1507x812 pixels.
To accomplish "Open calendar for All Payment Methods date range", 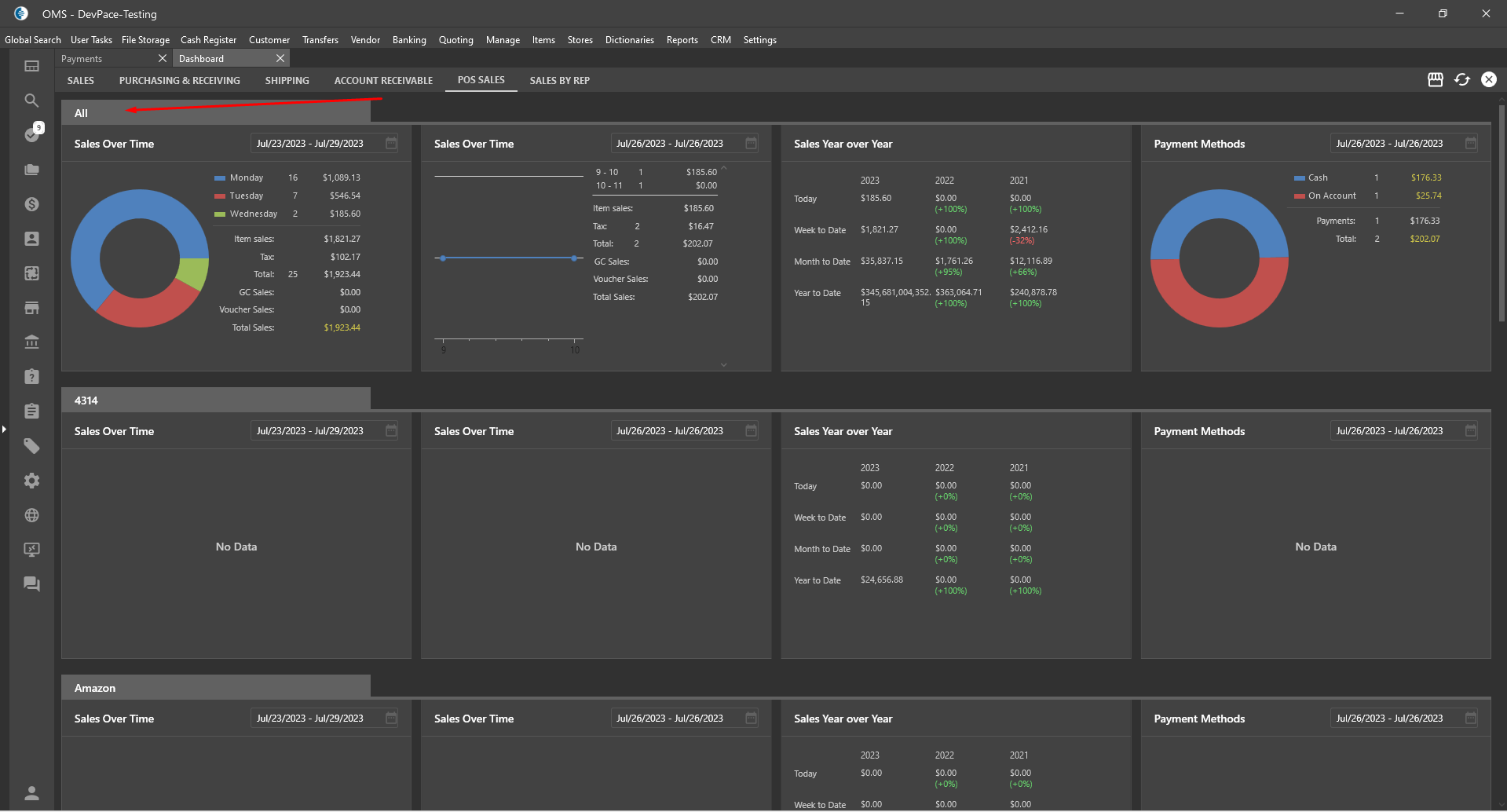I will [1471, 144].
